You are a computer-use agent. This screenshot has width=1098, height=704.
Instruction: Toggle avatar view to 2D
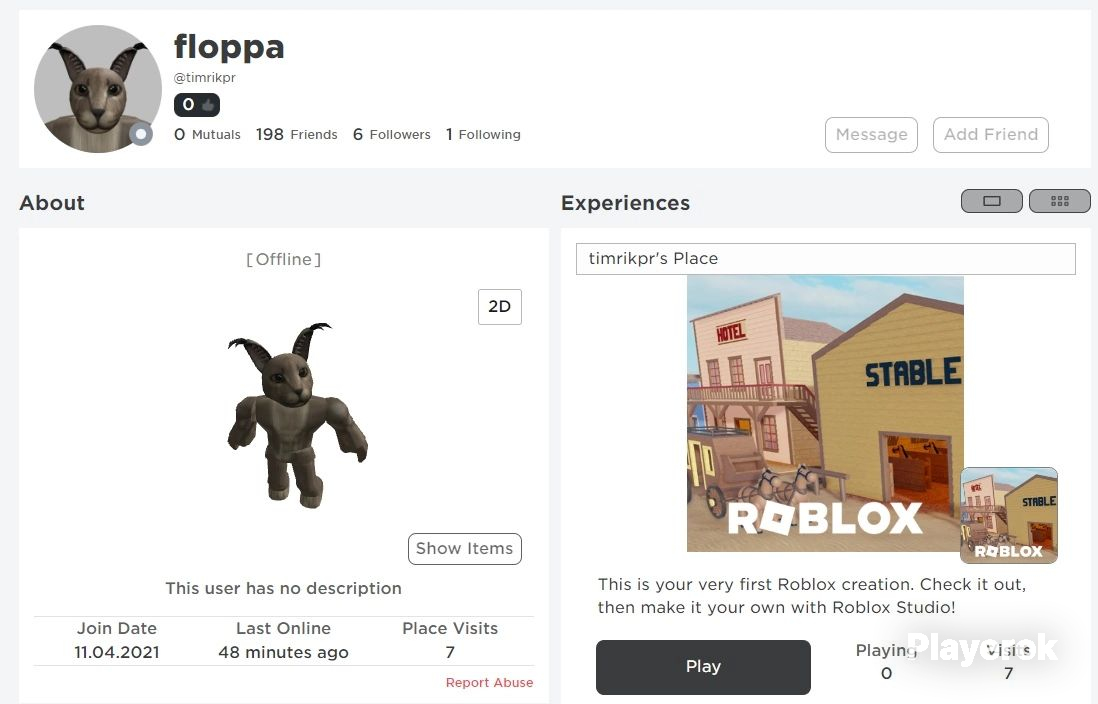pos(499,307)
